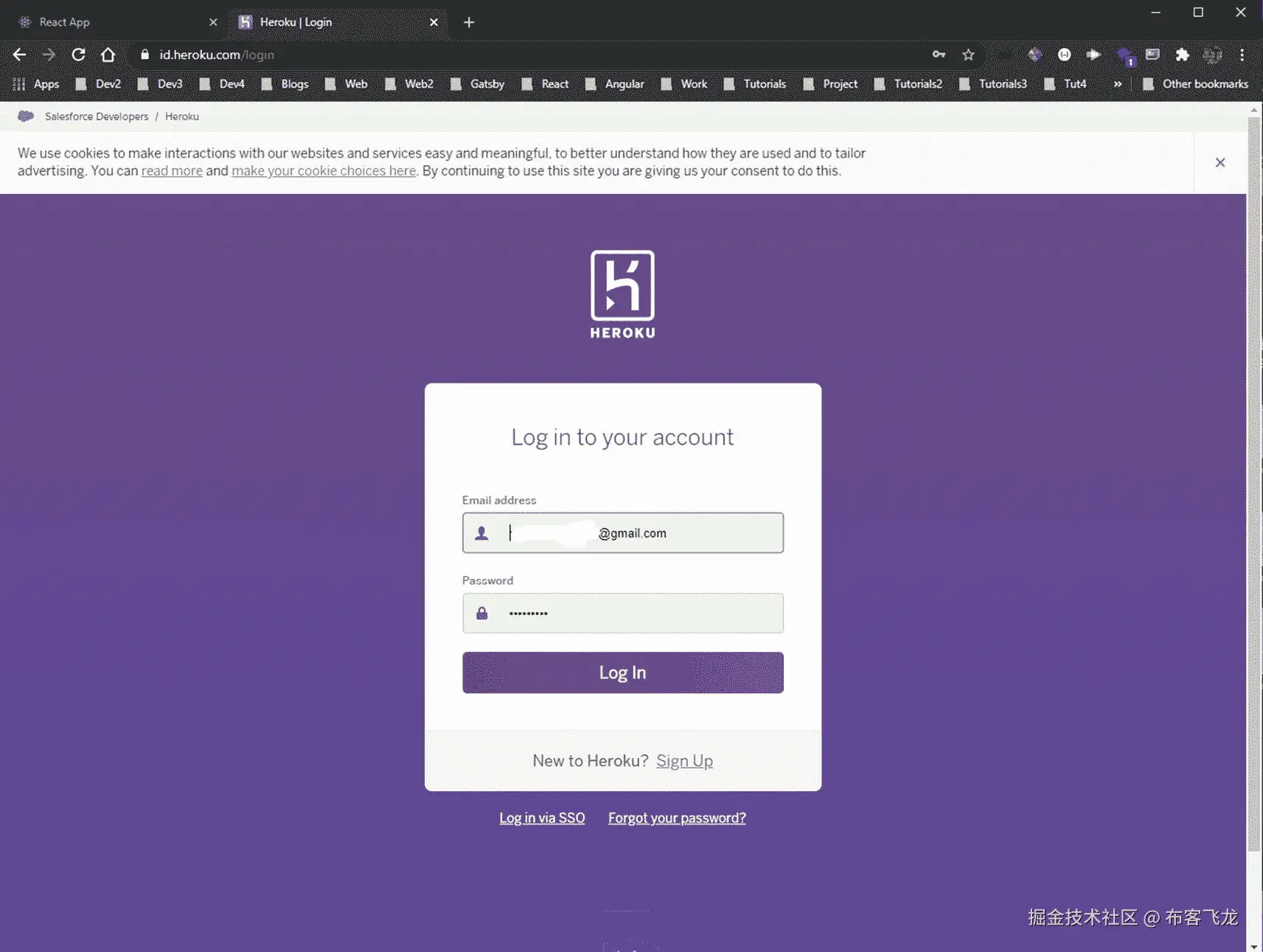Open the Angular bookmarks folder
This screenshot has height=952, width=1263.
(615, 84)
